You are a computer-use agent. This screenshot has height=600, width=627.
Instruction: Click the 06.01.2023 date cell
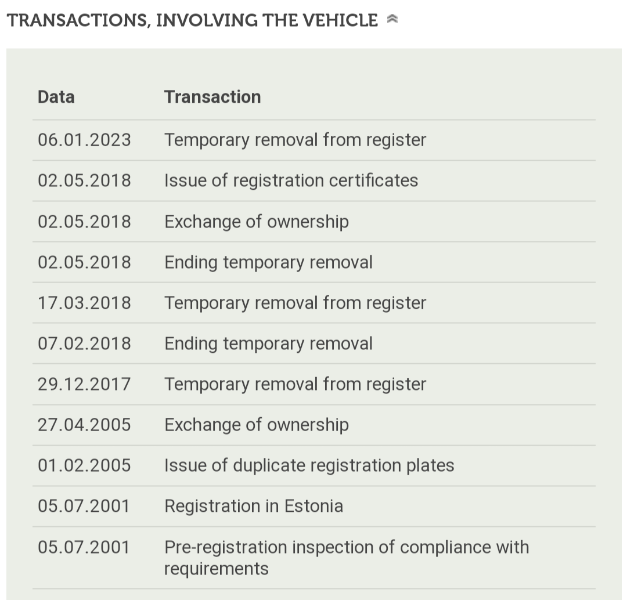(x=84, y=140)
